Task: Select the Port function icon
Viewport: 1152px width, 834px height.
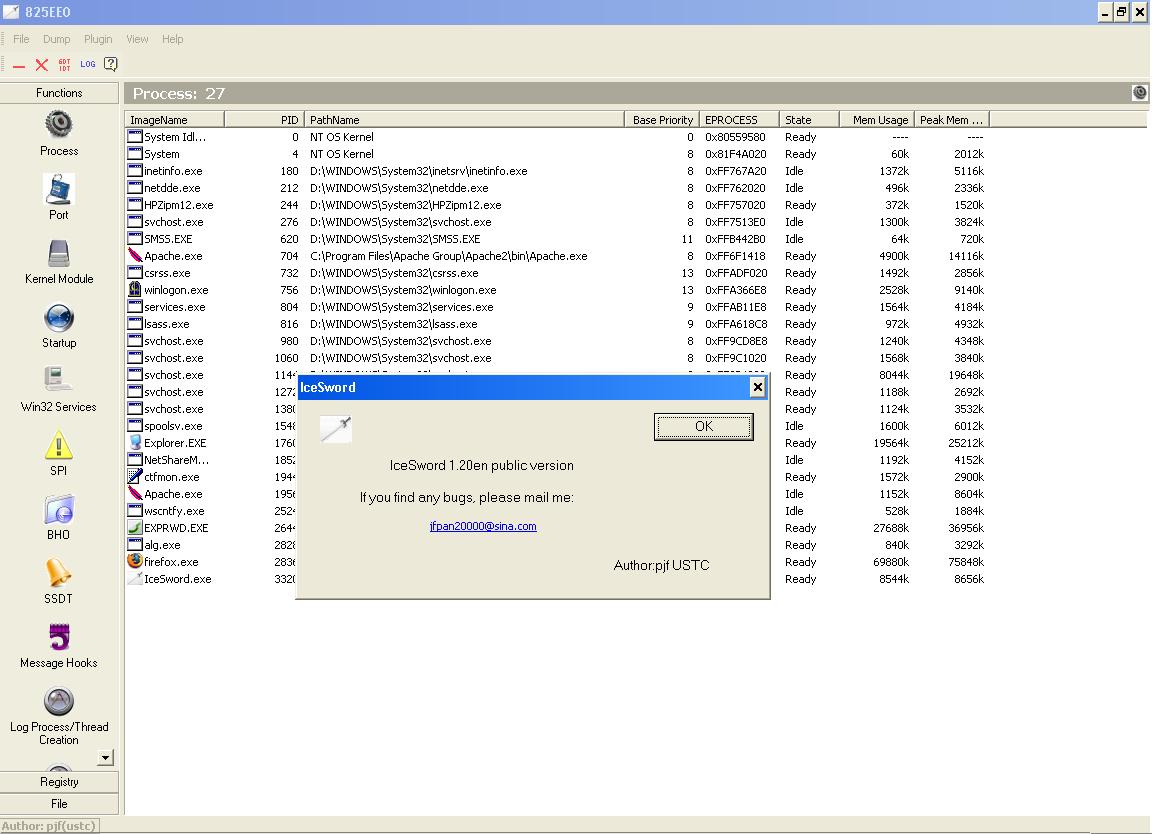Action: click(x=59, y=190)
